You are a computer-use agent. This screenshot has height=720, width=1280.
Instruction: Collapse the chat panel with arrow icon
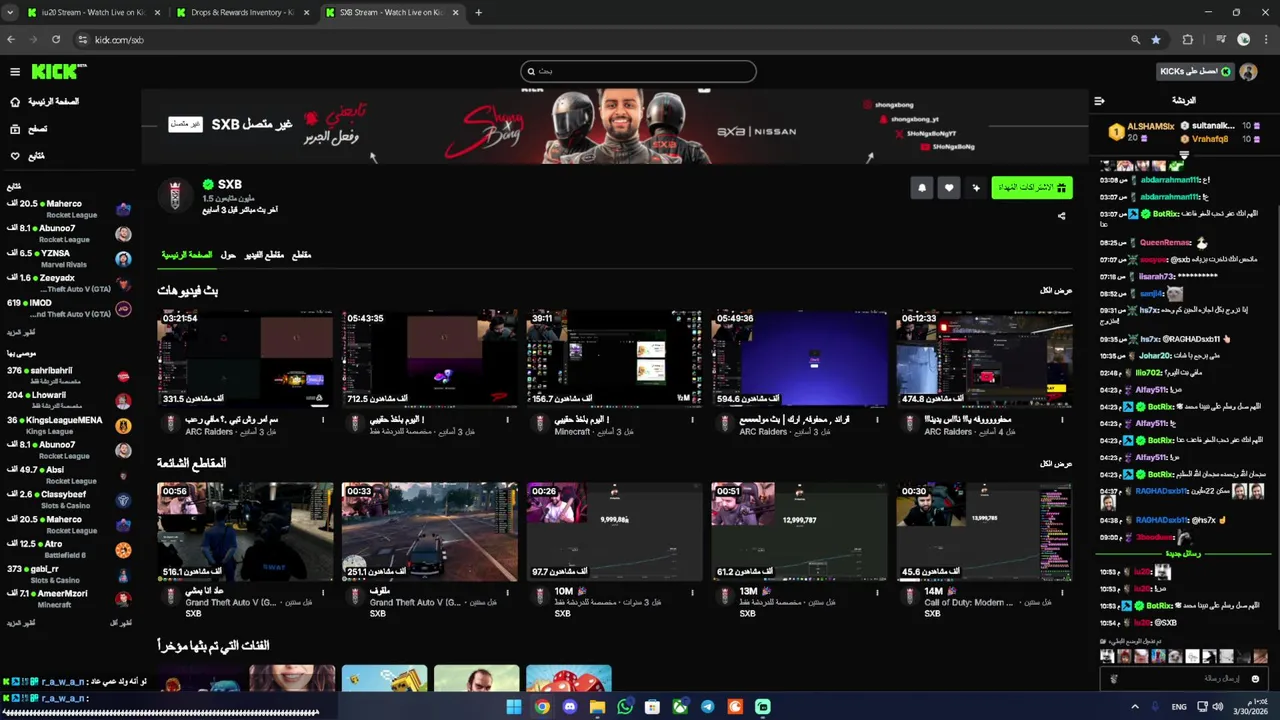click(x=1099, y=101)
